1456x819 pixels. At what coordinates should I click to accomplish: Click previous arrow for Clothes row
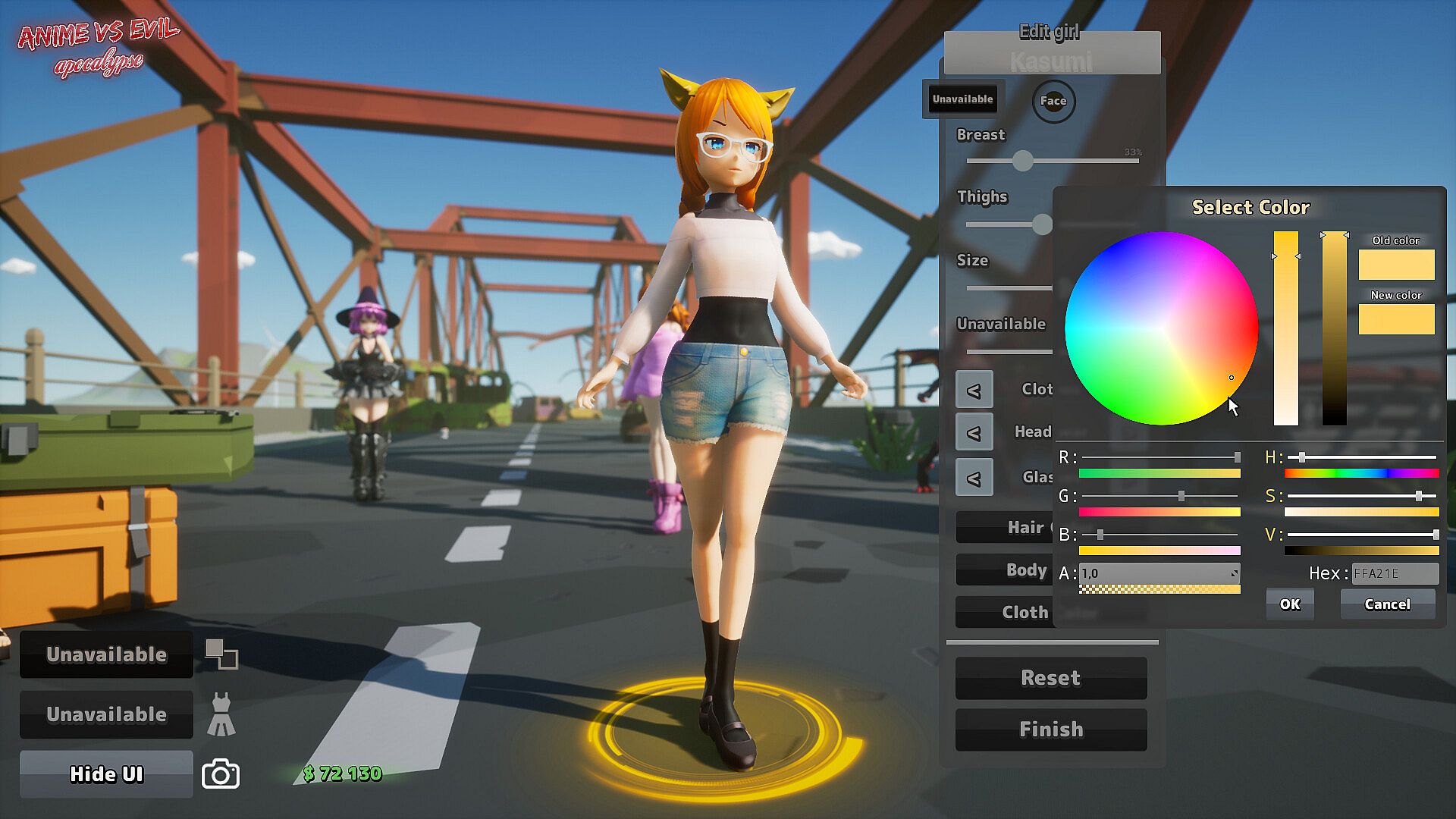[x=974, y=390]
